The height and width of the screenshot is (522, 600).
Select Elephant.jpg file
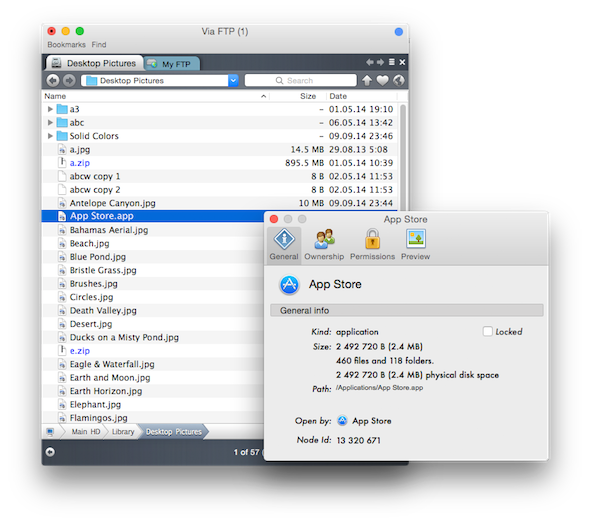(x=95, y=405)
